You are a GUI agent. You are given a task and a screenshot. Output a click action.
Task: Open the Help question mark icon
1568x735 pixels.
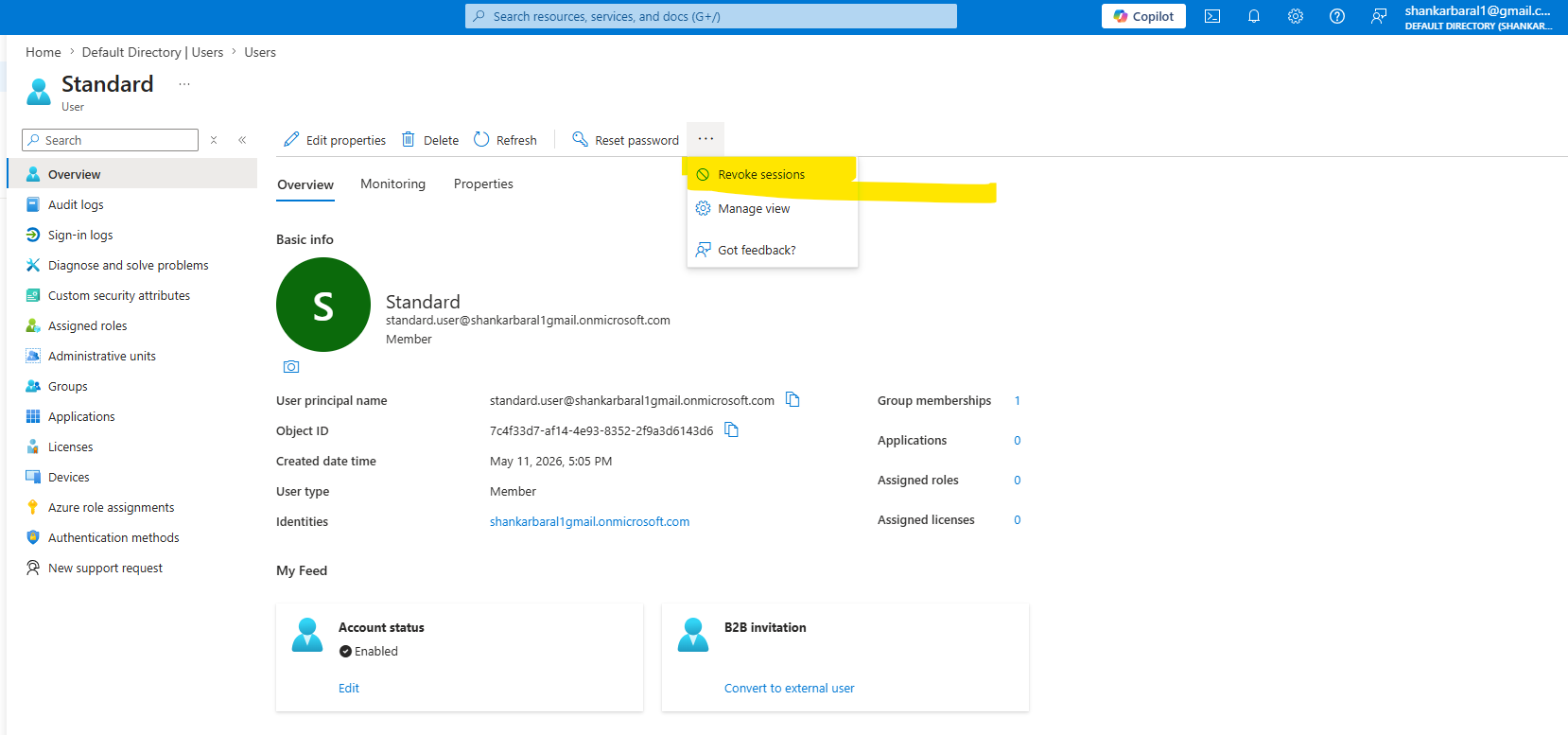click(1337, 16)
